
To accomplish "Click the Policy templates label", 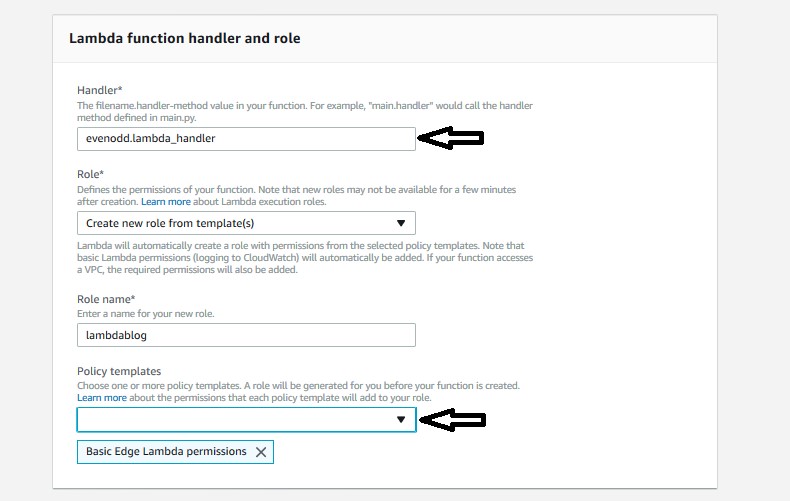I will [x=119, y=371].
